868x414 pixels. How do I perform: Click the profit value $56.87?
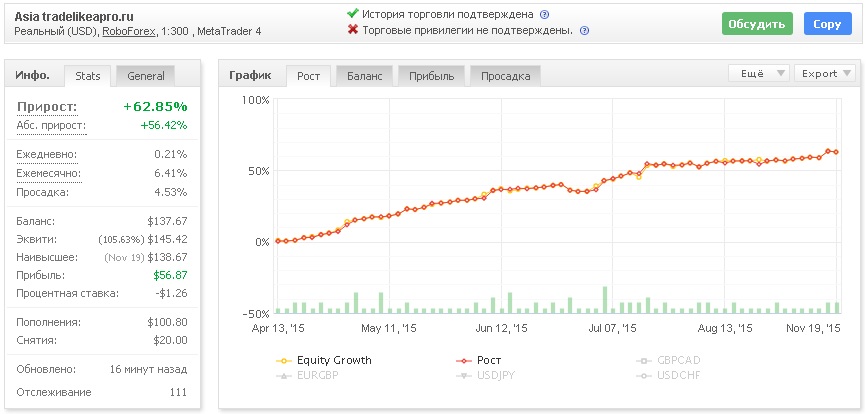(x=170, y=275)
